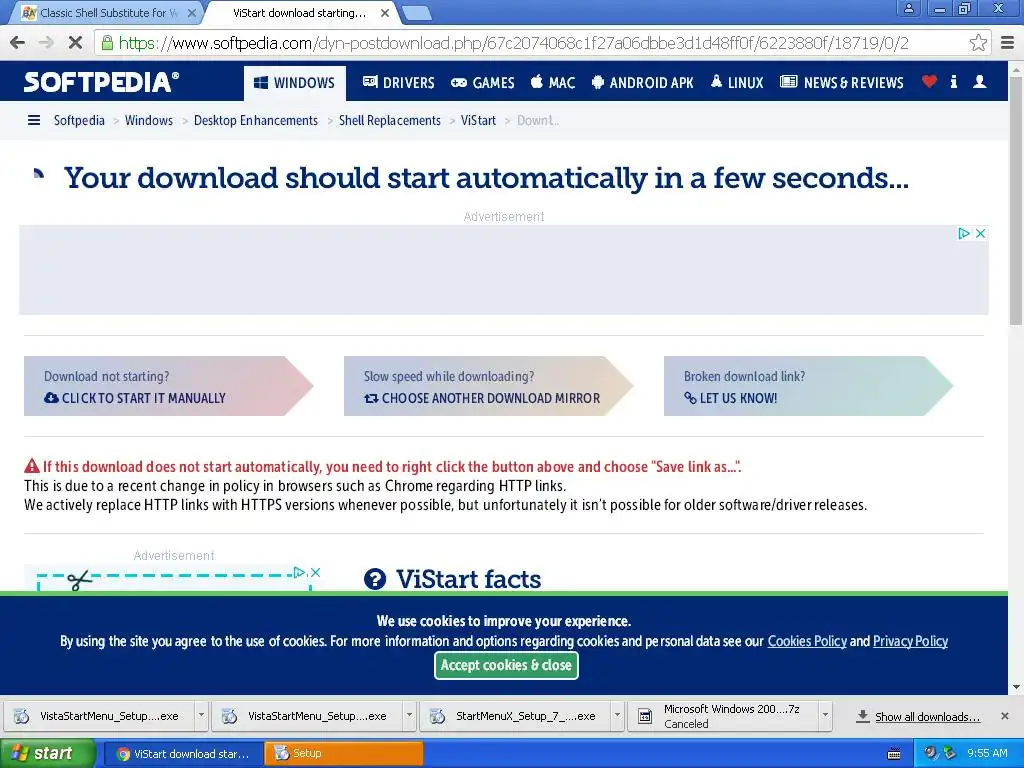
Task: Open the Android APK section
Action: pyautogui.click(x=643, y=82)
